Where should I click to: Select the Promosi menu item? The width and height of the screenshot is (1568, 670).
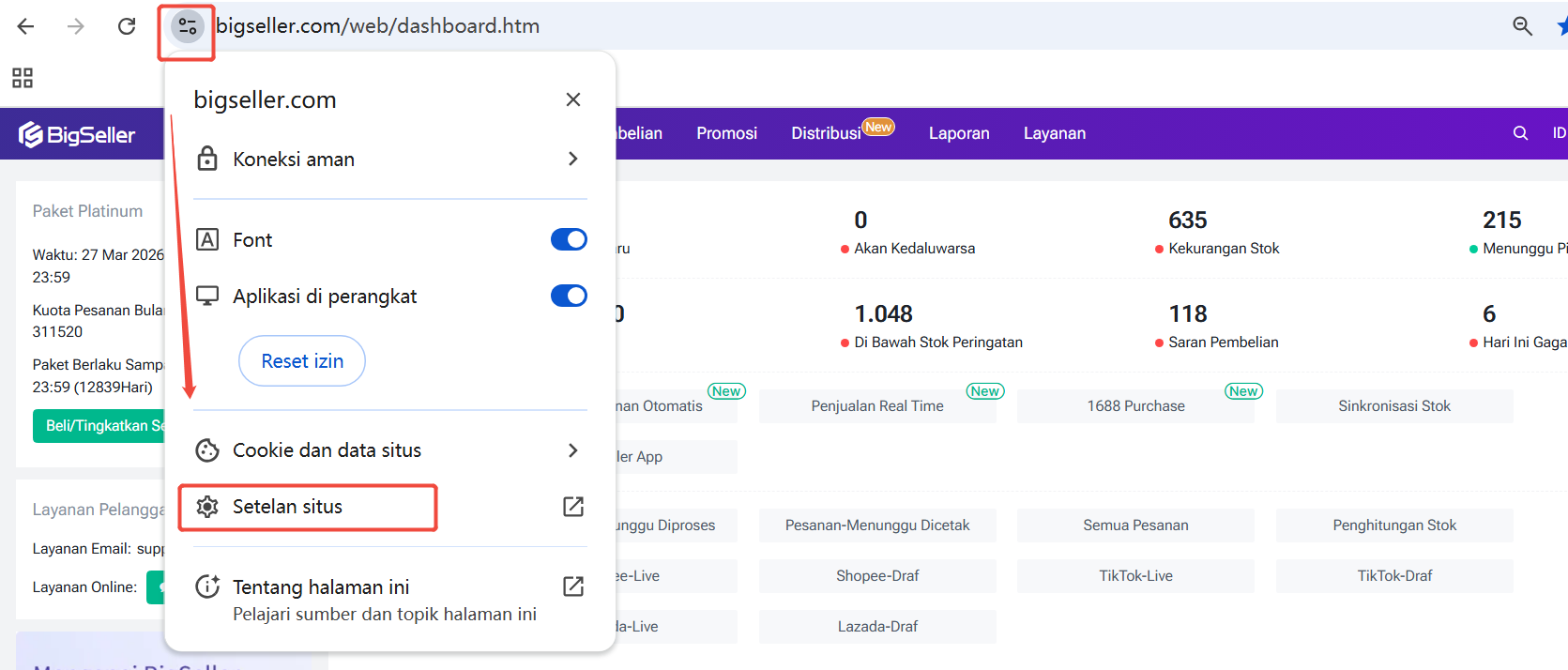point(726,133)
